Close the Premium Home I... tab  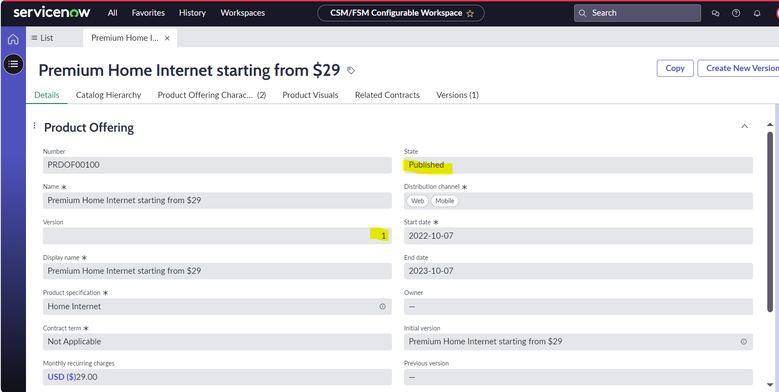(x=167, y=38)
